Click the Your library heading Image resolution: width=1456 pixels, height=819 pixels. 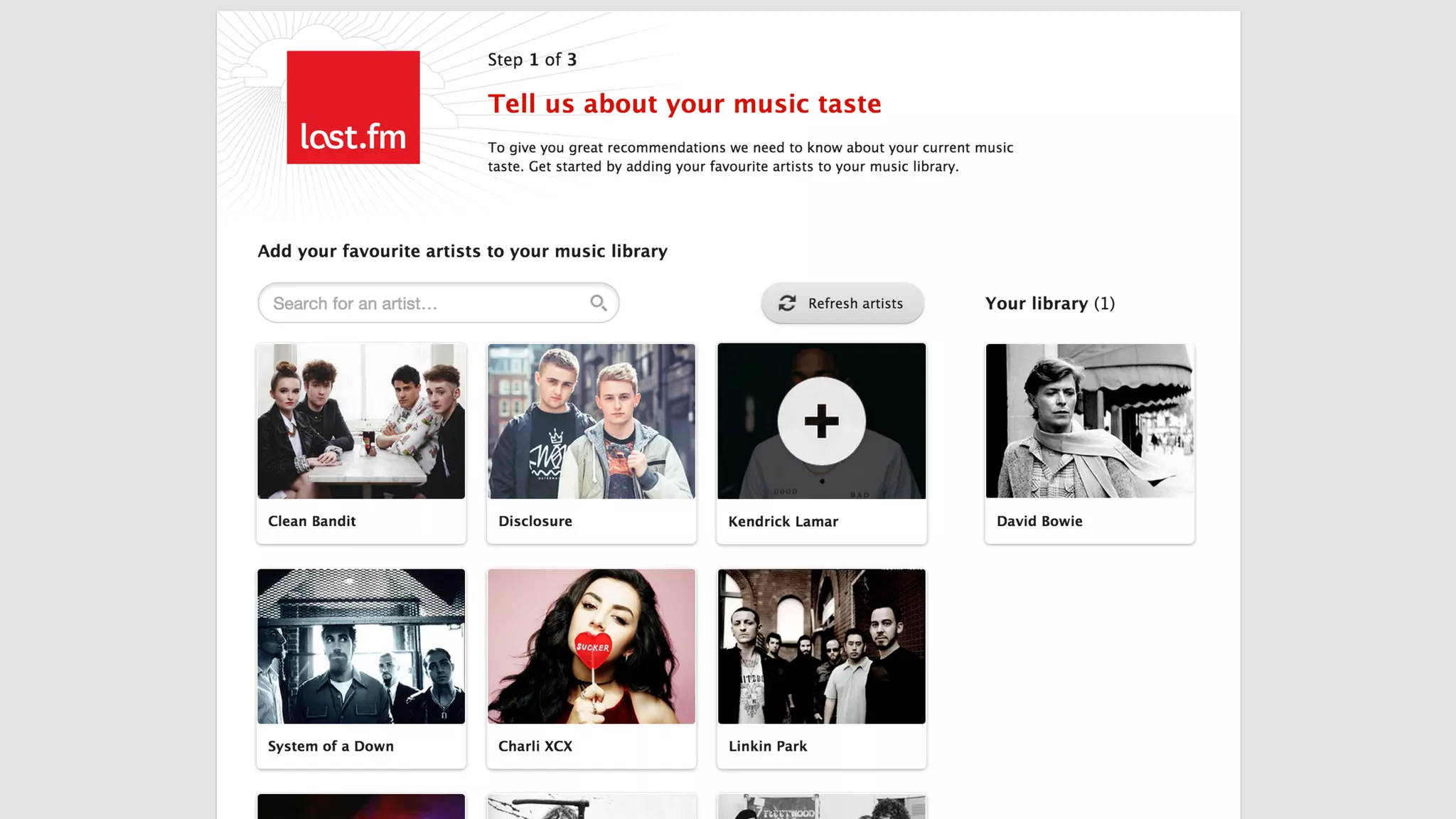pos(1049,304)
